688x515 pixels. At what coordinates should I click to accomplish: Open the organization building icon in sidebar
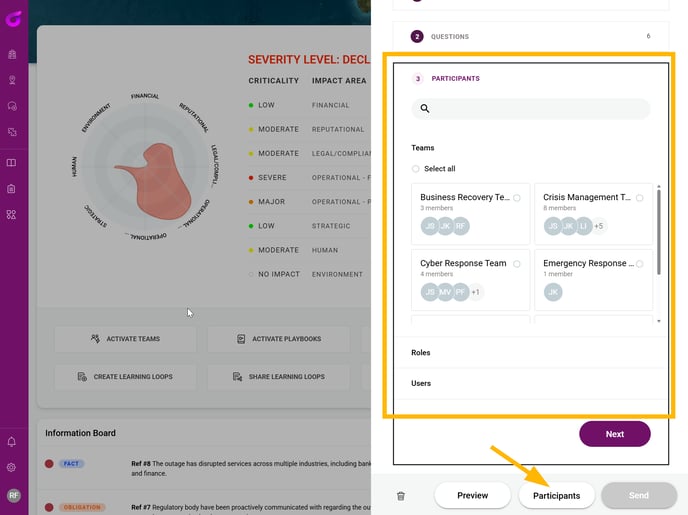pyautogui.click(x=12, y=54)
